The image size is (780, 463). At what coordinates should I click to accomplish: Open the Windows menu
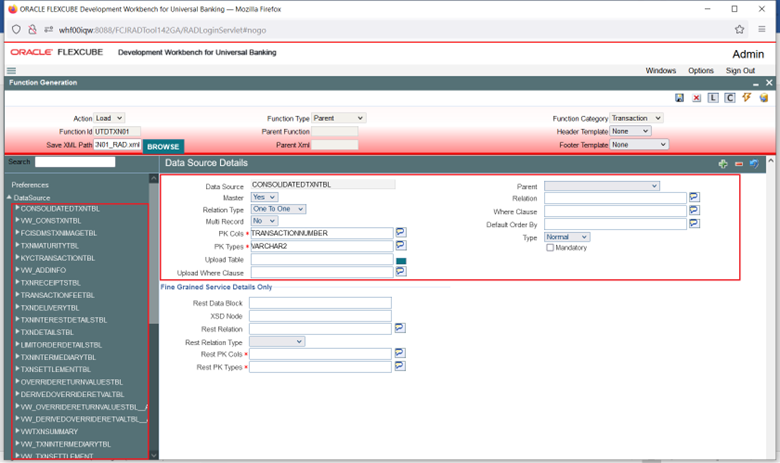[661, 71]
